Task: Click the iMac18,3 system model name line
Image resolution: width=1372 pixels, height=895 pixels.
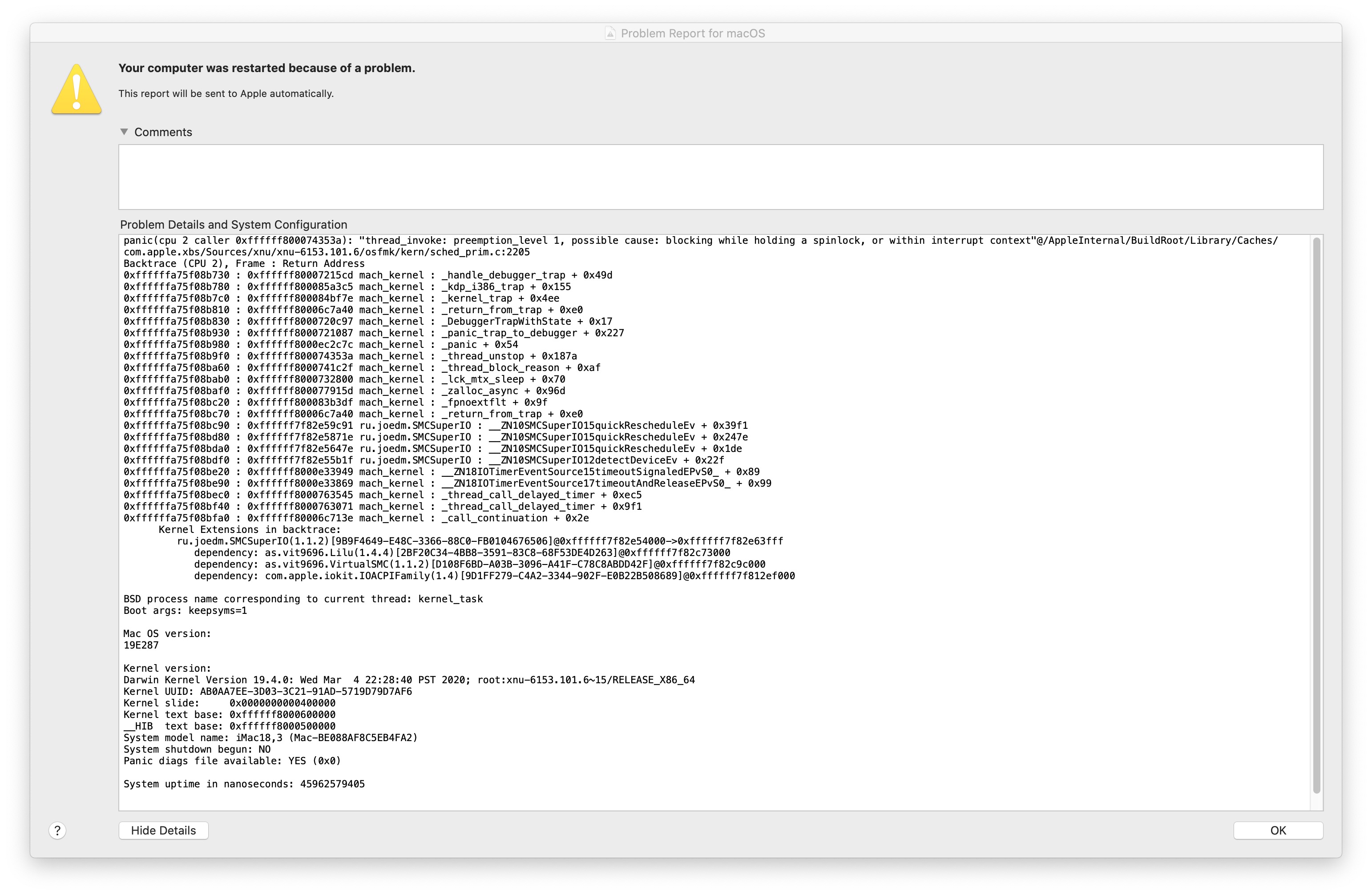Action: click(271, 737)
